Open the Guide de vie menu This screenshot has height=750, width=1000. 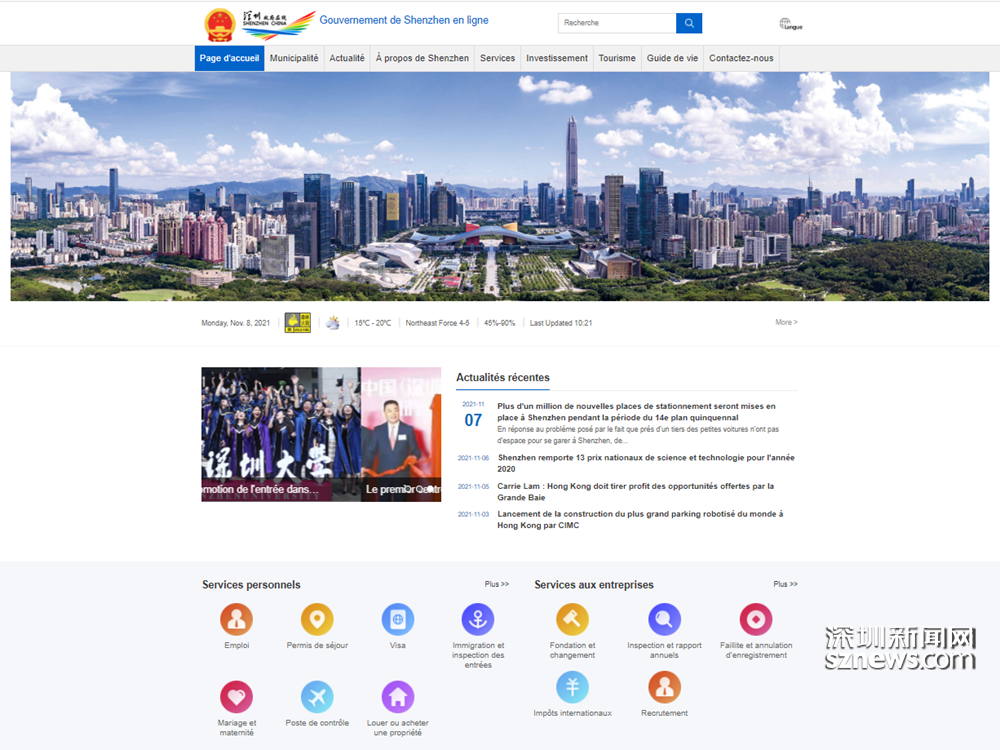click(672, 58)
